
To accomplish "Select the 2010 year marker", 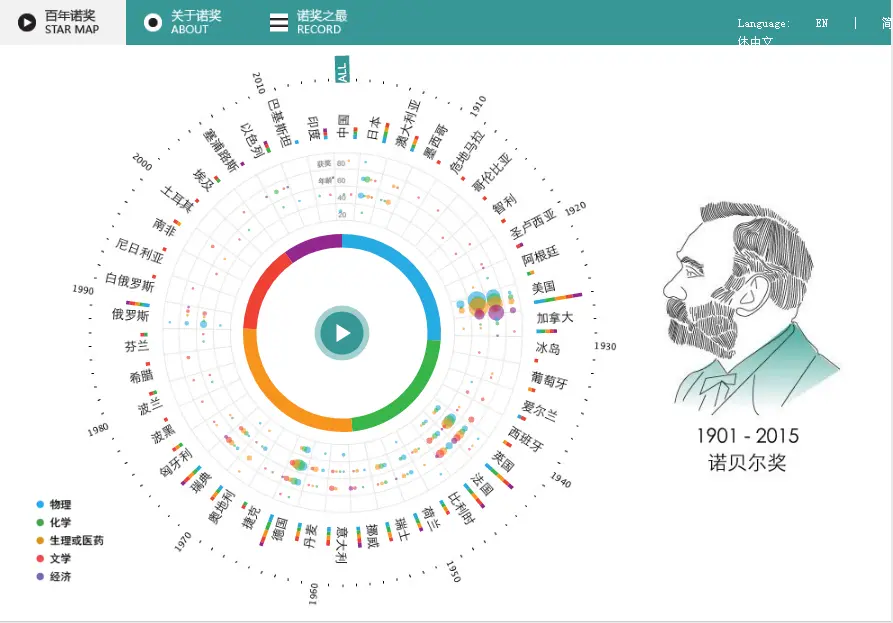I will click(259, 83).
